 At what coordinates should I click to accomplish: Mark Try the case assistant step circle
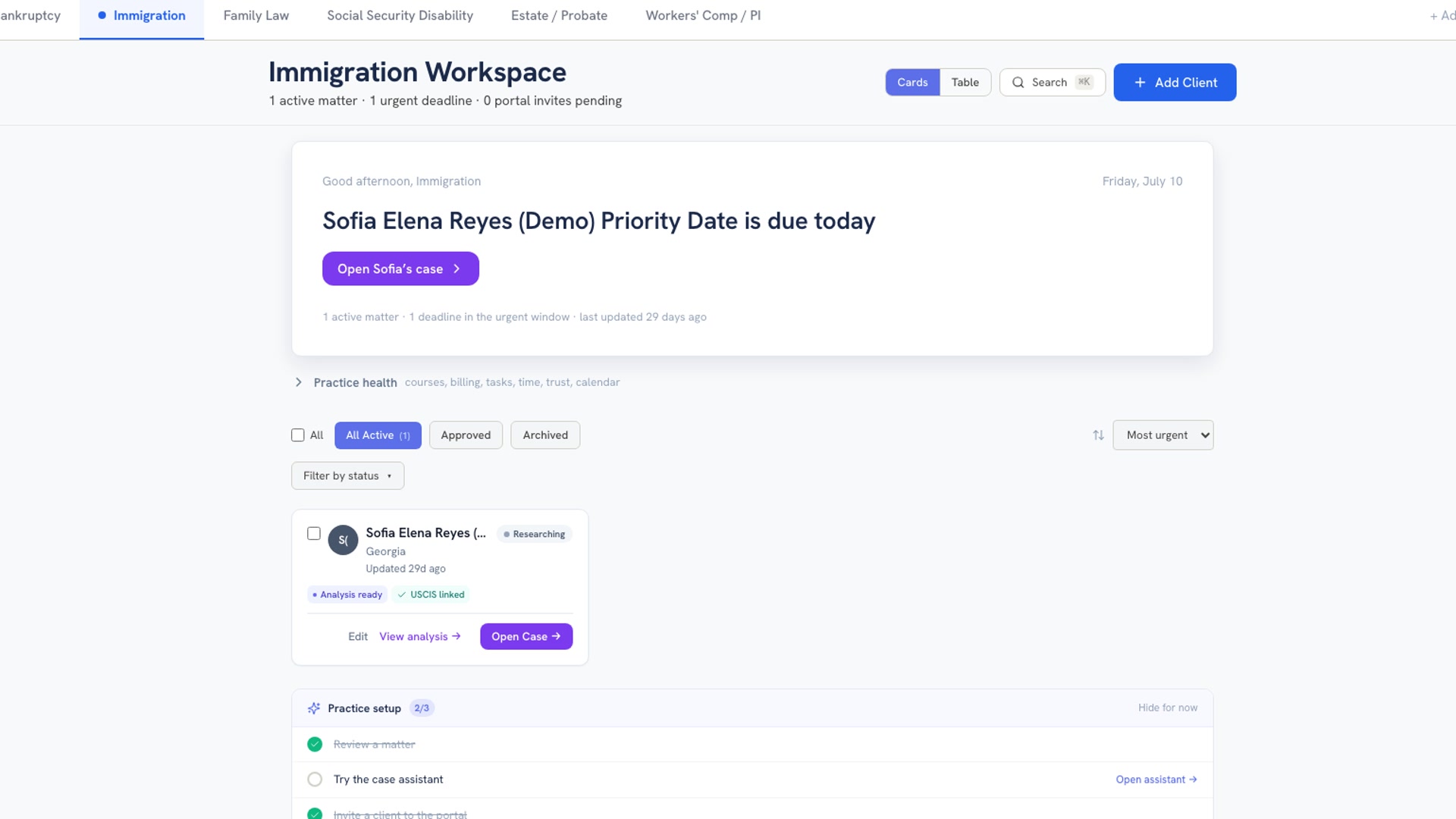[315, 779]
